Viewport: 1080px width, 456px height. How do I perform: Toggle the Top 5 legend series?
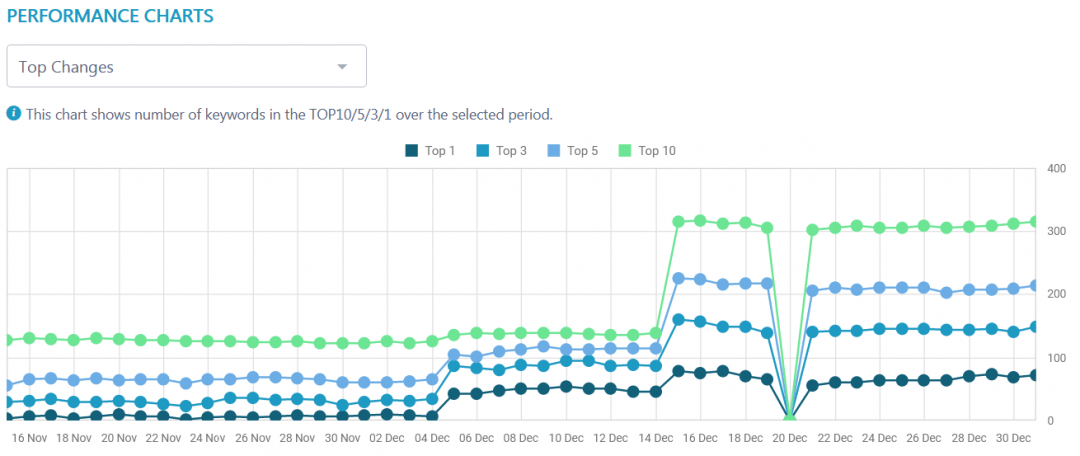[x=582, y=151]
